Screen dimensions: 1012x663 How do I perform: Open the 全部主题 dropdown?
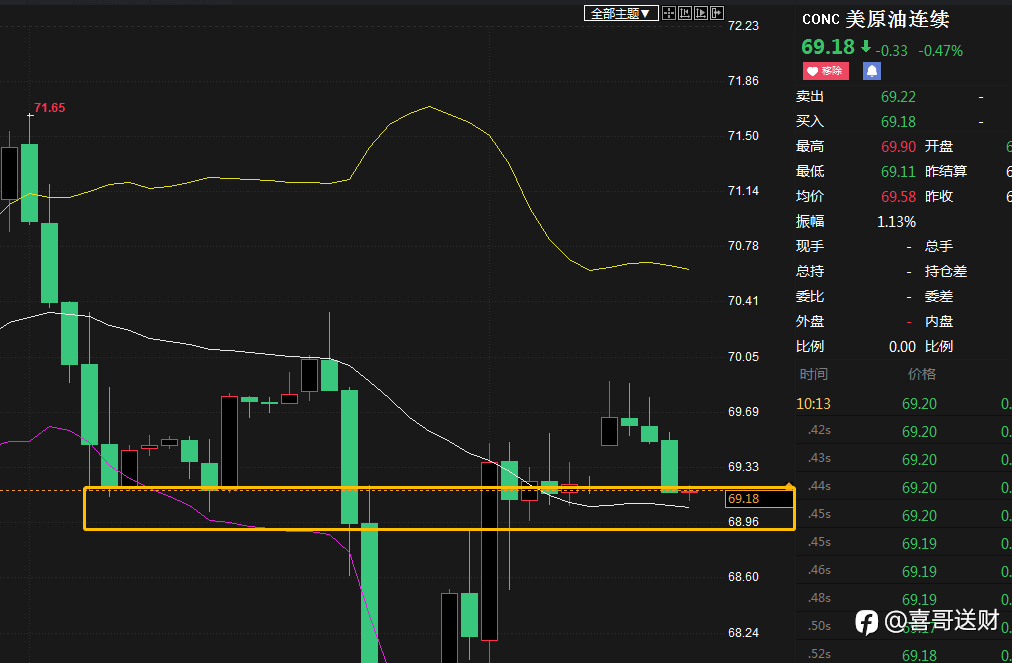coord(621,13)
